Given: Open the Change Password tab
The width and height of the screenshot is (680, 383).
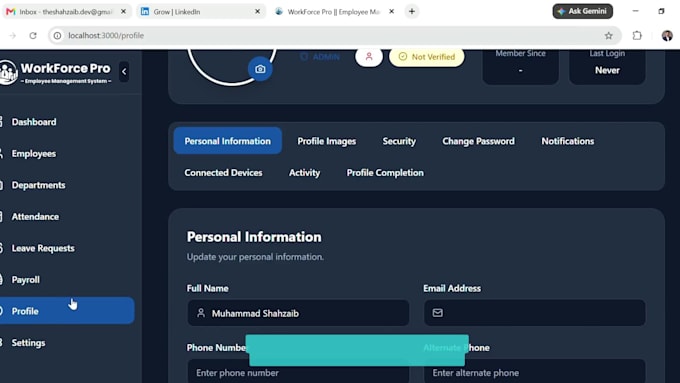Looking at the screenshot, I should coord(478,141).
